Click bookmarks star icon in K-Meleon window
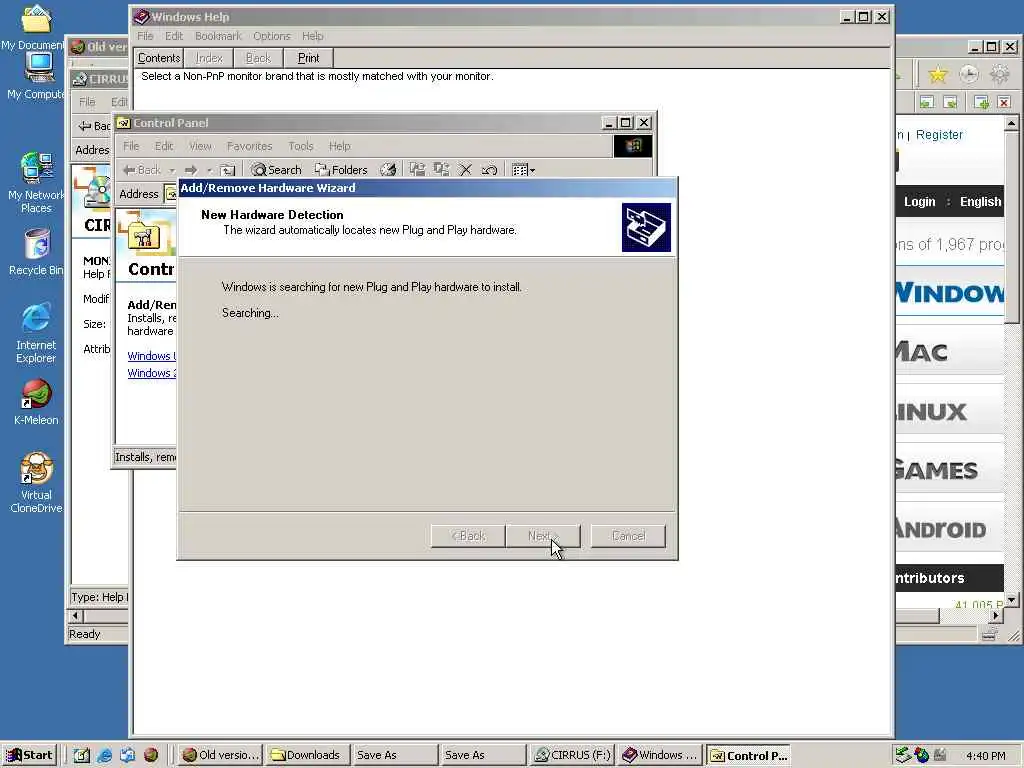This screenshot has width=1024, height=768. click(938, 74)
